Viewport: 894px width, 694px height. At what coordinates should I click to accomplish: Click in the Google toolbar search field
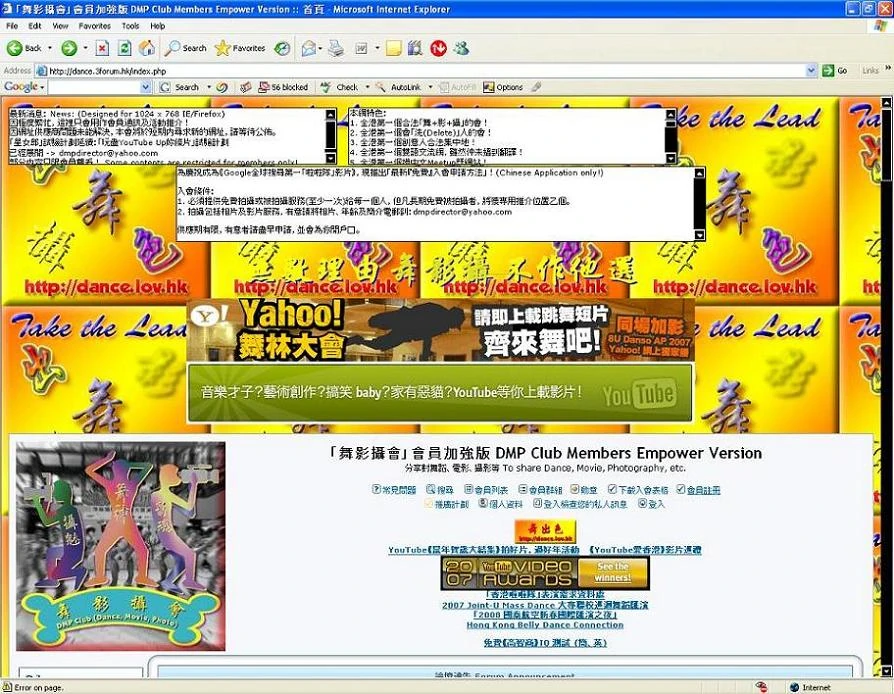pyautogui.click(x=95, y=87)
